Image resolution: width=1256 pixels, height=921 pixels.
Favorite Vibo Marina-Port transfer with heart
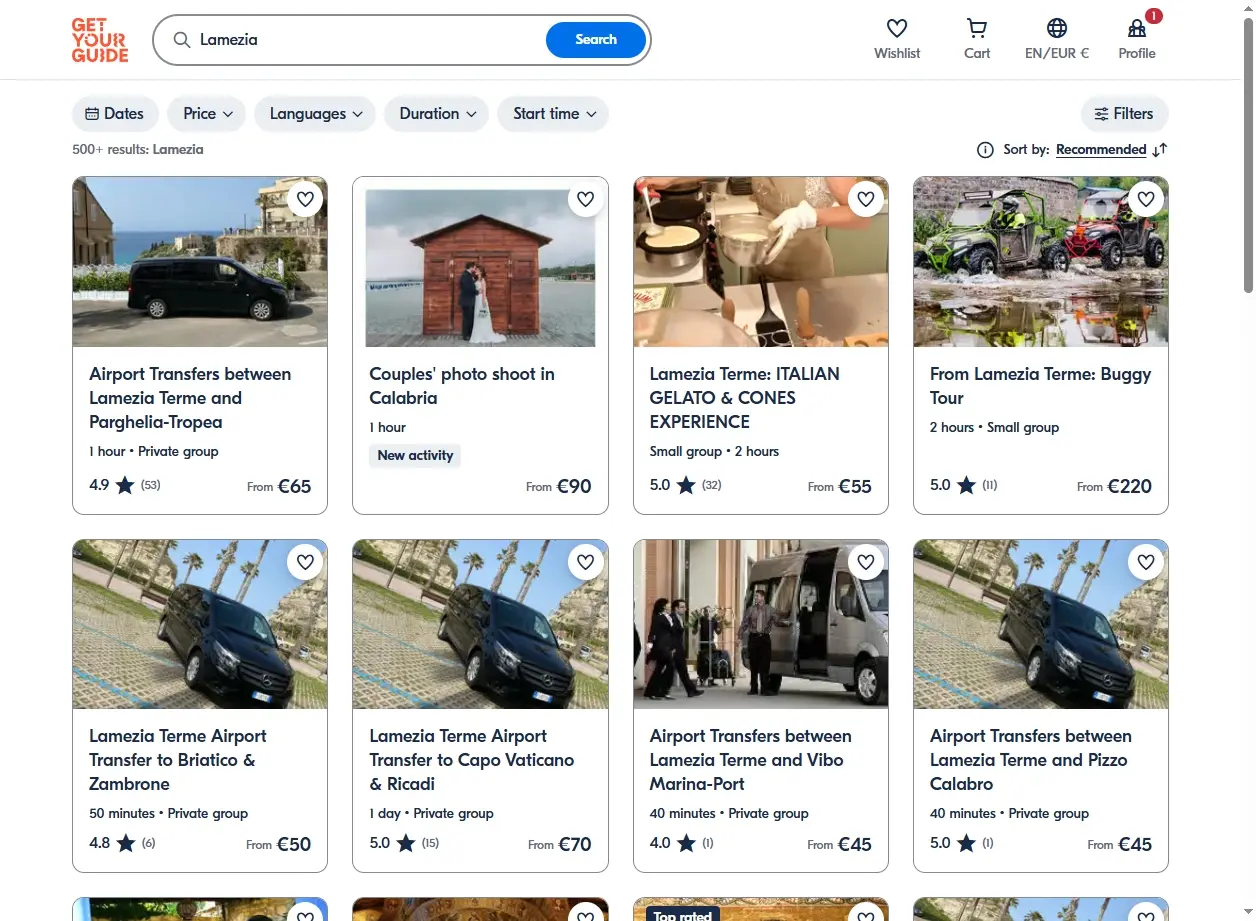866,562
